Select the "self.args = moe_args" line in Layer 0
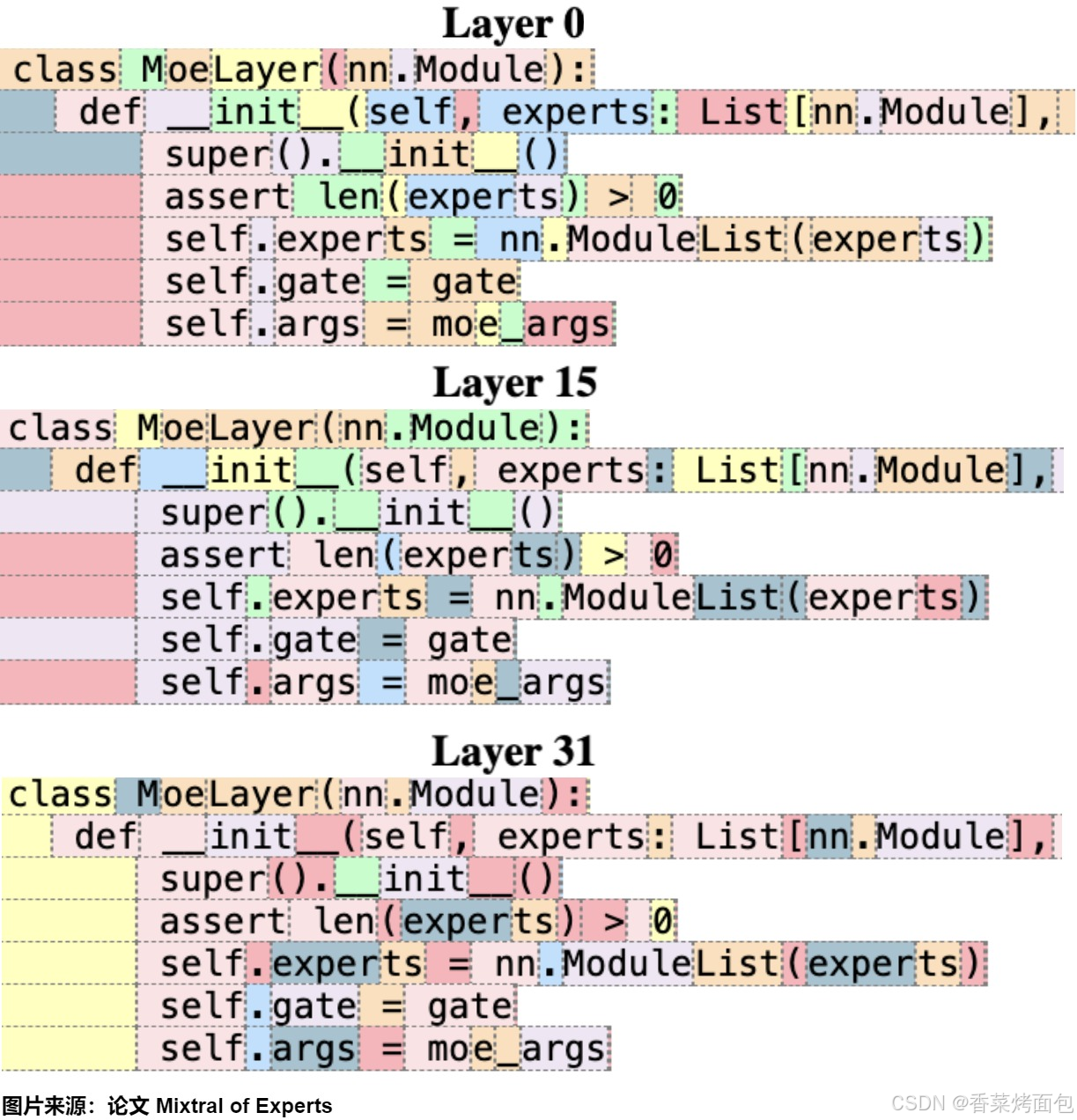 [307, 323]
